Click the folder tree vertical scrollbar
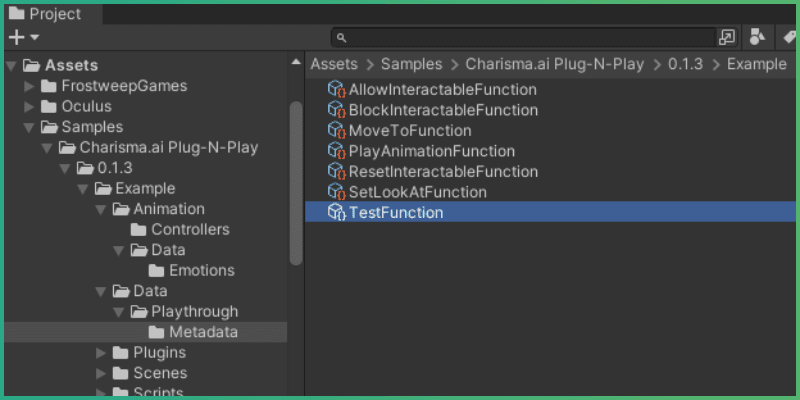The image size is (800, 400). (295, 180)
